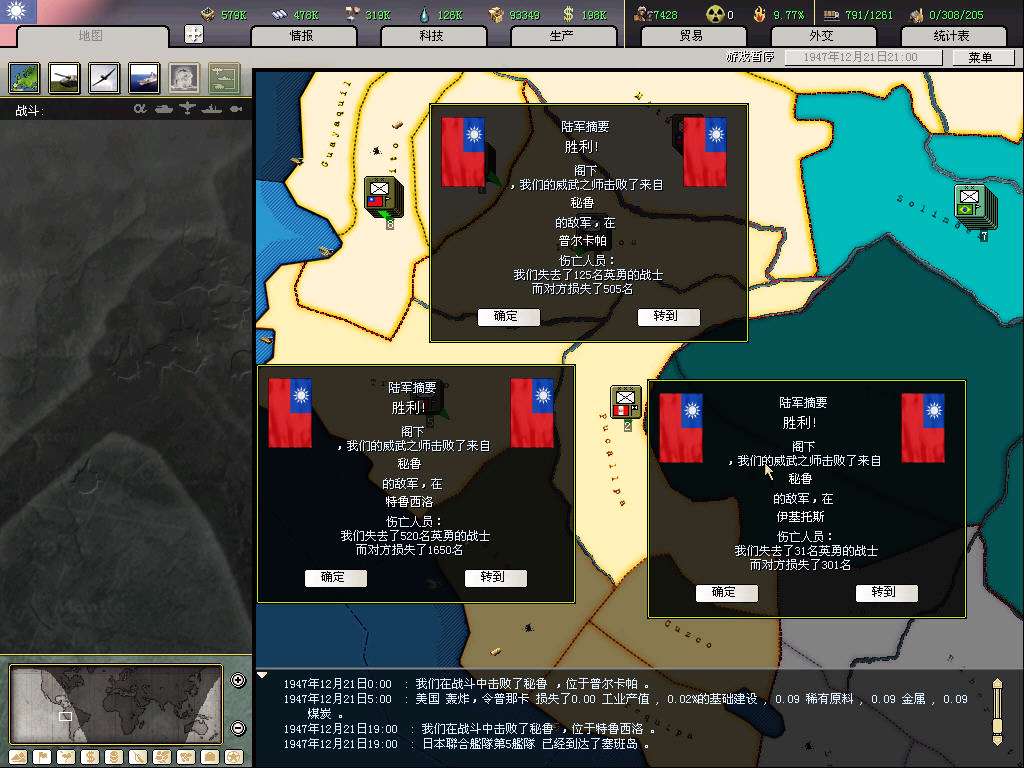Click the dollar sign map filter icon
The height and width of the screenshot is (768, 1024).
tap(89, 756)
